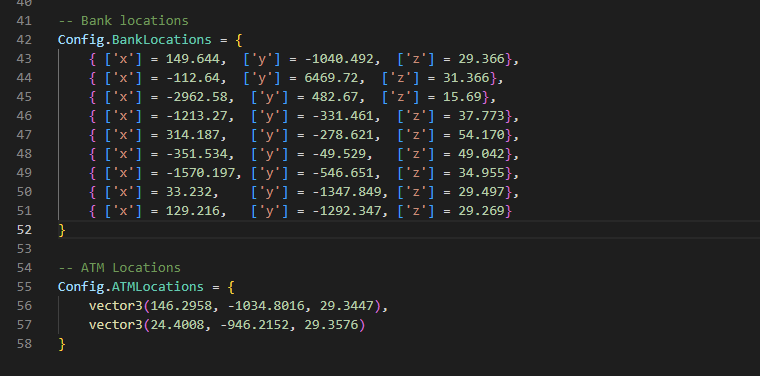Click the value 29.269 on line 51
This screenshot has height=376, width=760.
coord(481,211)
